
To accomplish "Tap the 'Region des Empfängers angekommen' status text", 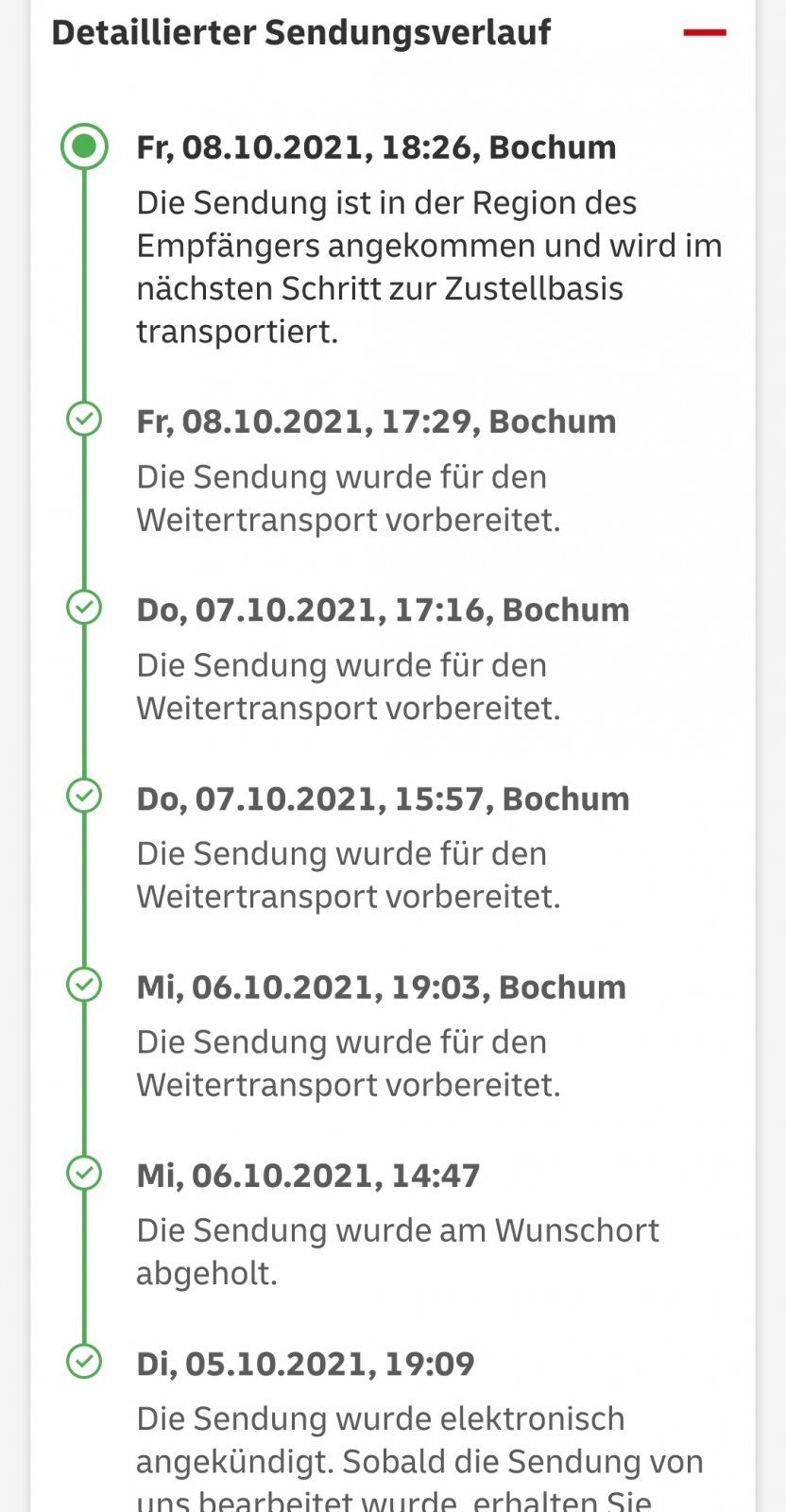I will click(x=428, y=266).
